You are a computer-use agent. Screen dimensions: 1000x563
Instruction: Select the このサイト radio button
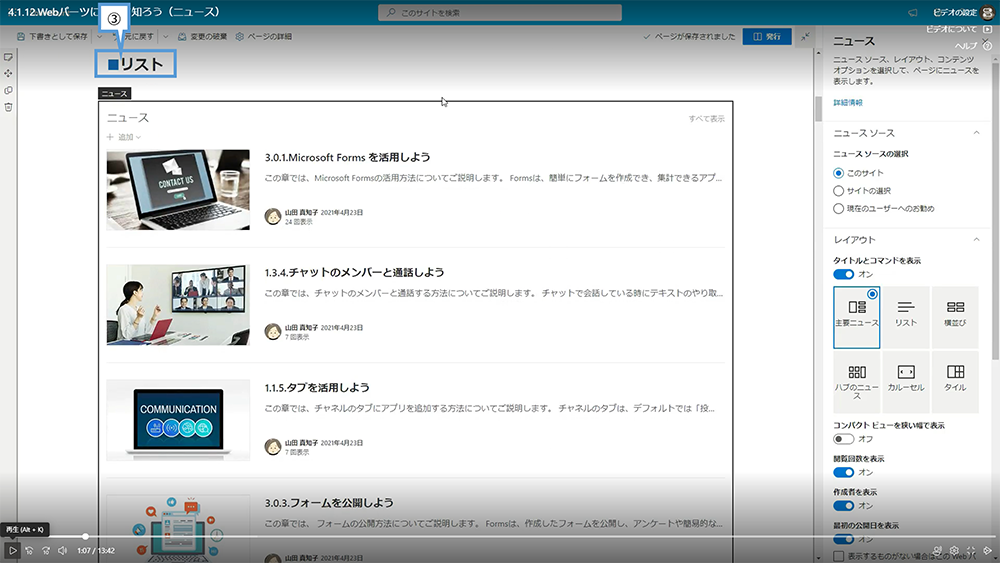point(839,173)
